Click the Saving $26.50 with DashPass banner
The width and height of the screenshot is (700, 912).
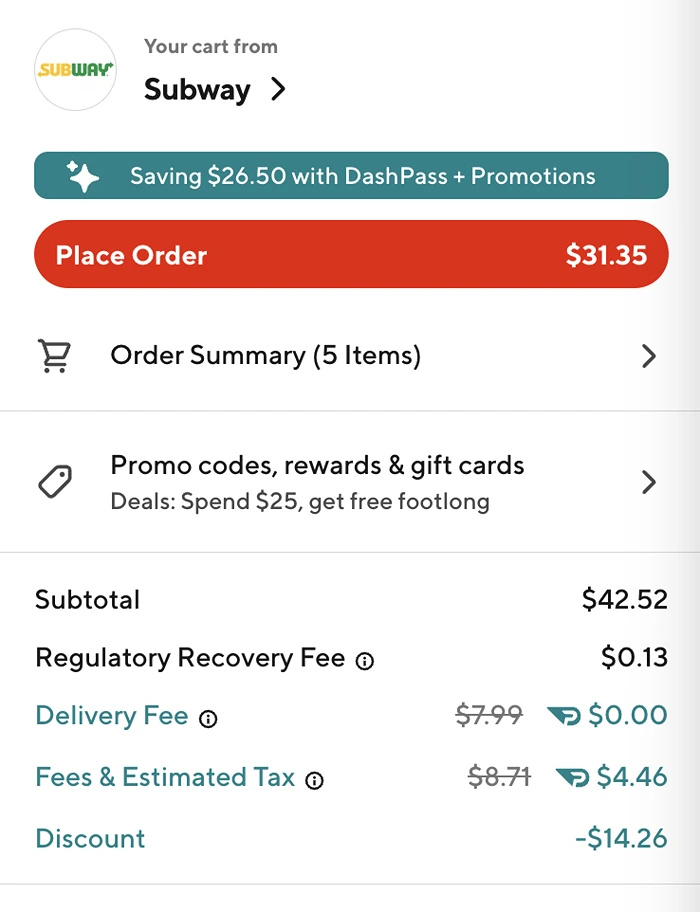tap(350, 175)
